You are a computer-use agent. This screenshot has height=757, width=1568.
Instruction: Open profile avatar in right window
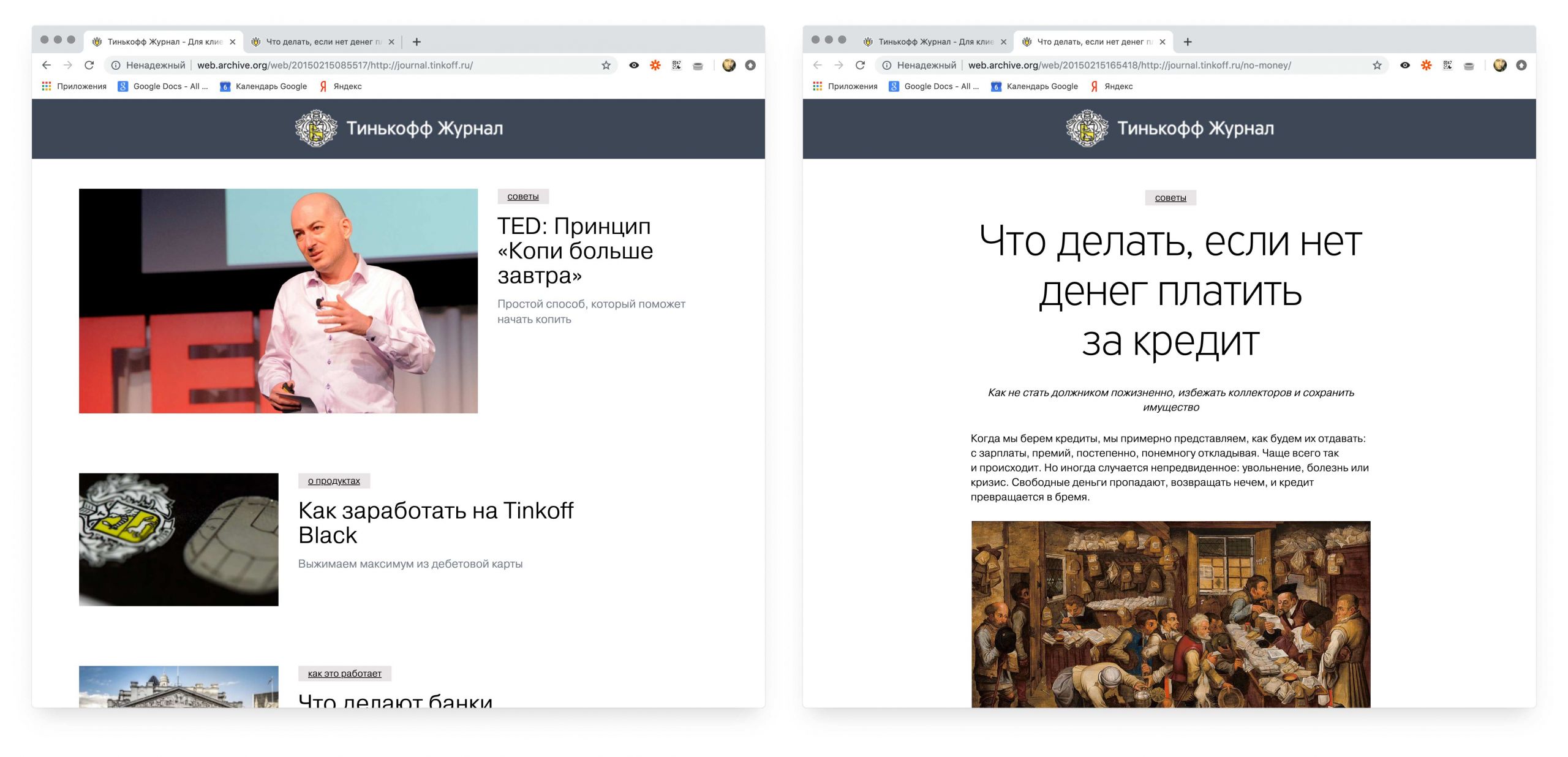1500,65
